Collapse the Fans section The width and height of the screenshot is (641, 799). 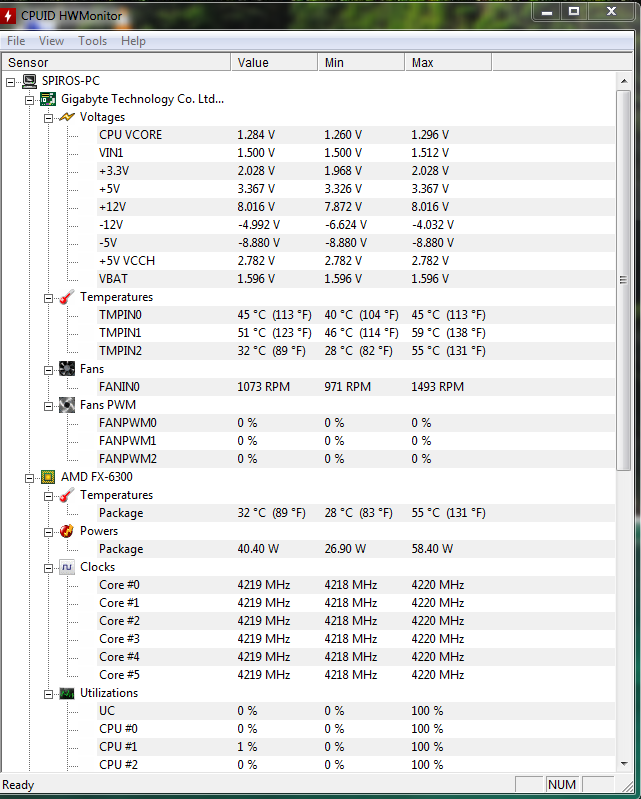click(x=48, y=370)
